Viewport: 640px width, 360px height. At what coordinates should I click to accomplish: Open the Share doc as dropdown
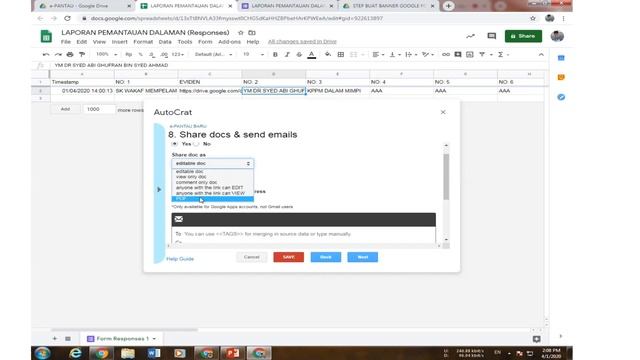(213, 163)
